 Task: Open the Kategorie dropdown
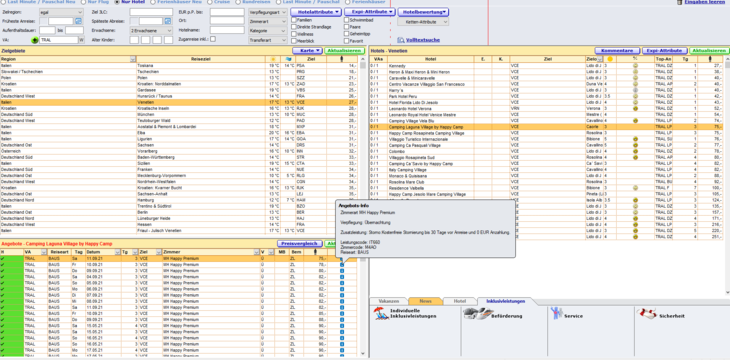tap(268, 31)
